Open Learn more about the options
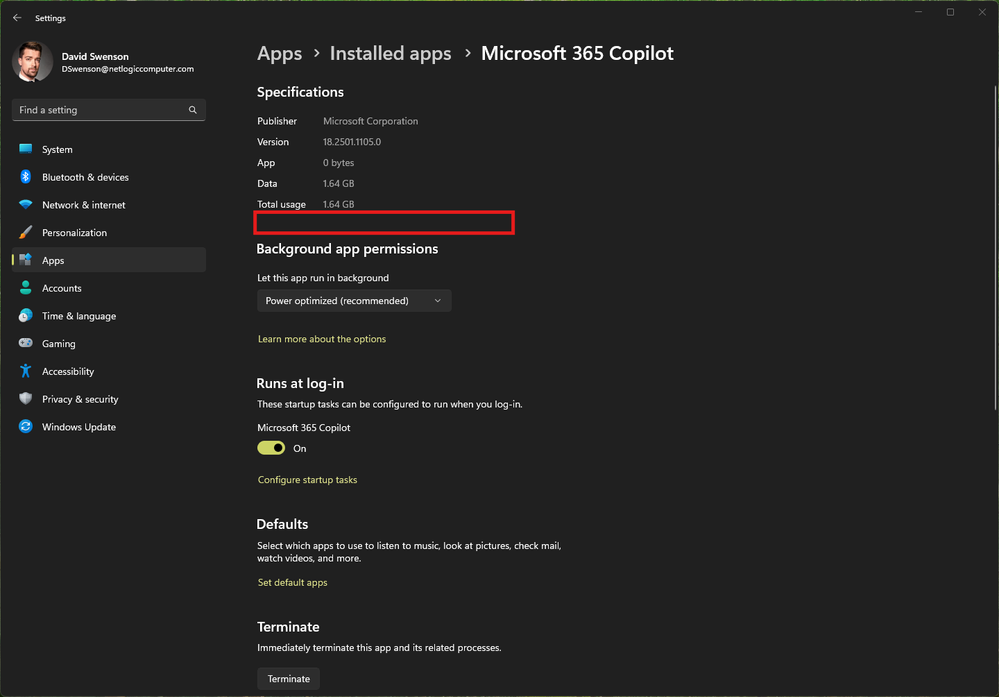The height and width of the screenshot is (697, 999). [x=322, y=339]
